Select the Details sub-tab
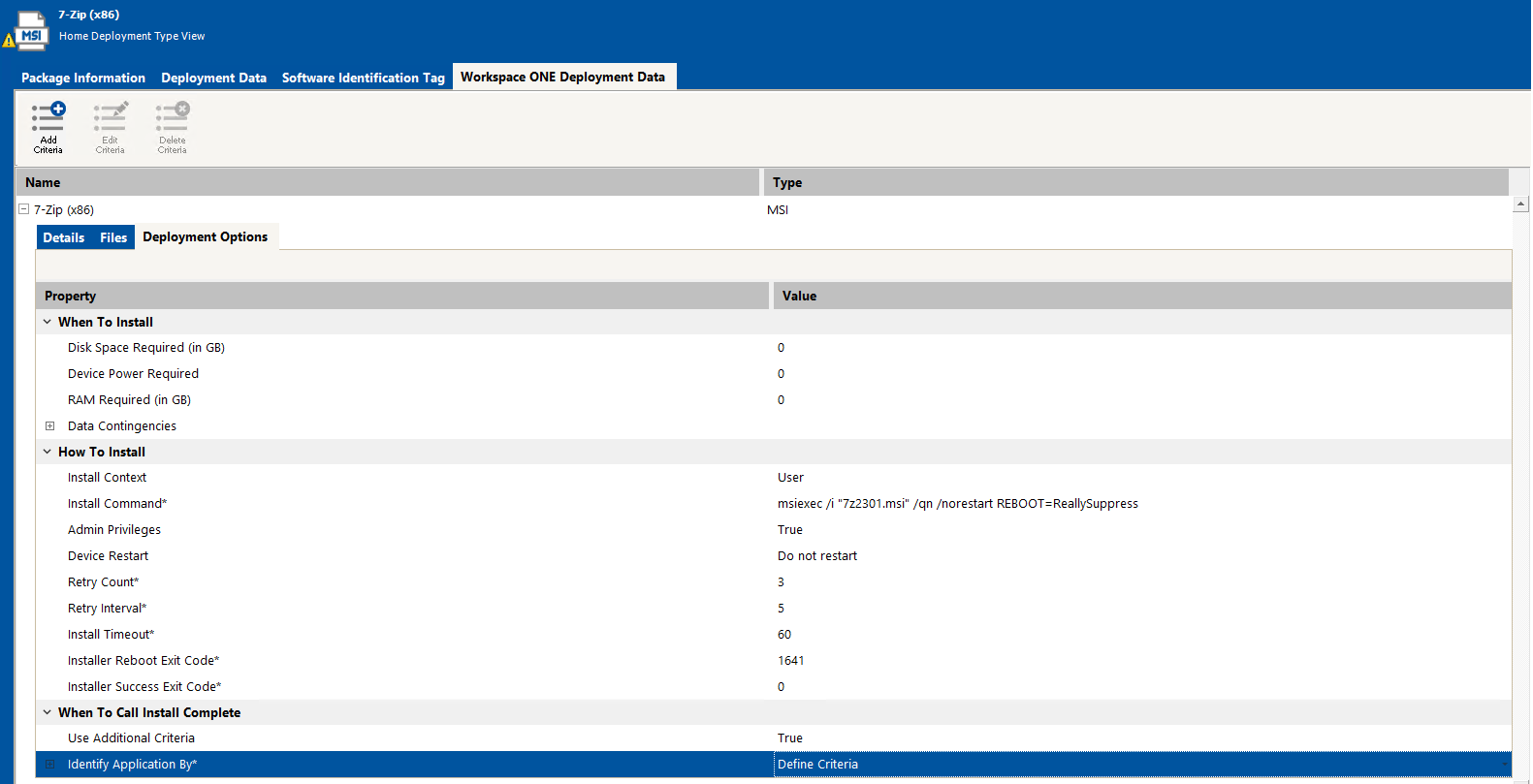 point(64,237)
